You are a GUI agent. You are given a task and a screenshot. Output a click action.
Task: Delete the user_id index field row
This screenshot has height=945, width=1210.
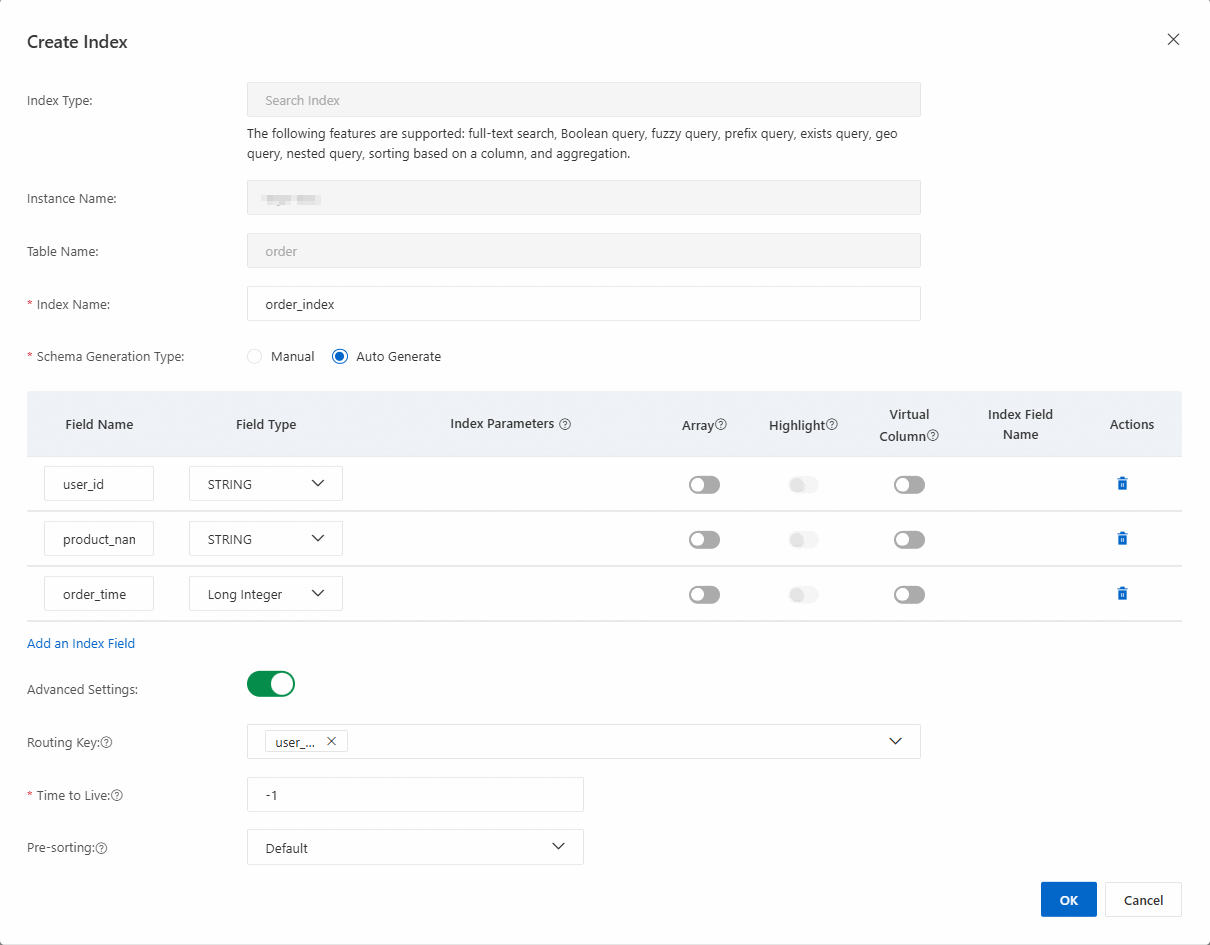click(x=1122, y=484)
